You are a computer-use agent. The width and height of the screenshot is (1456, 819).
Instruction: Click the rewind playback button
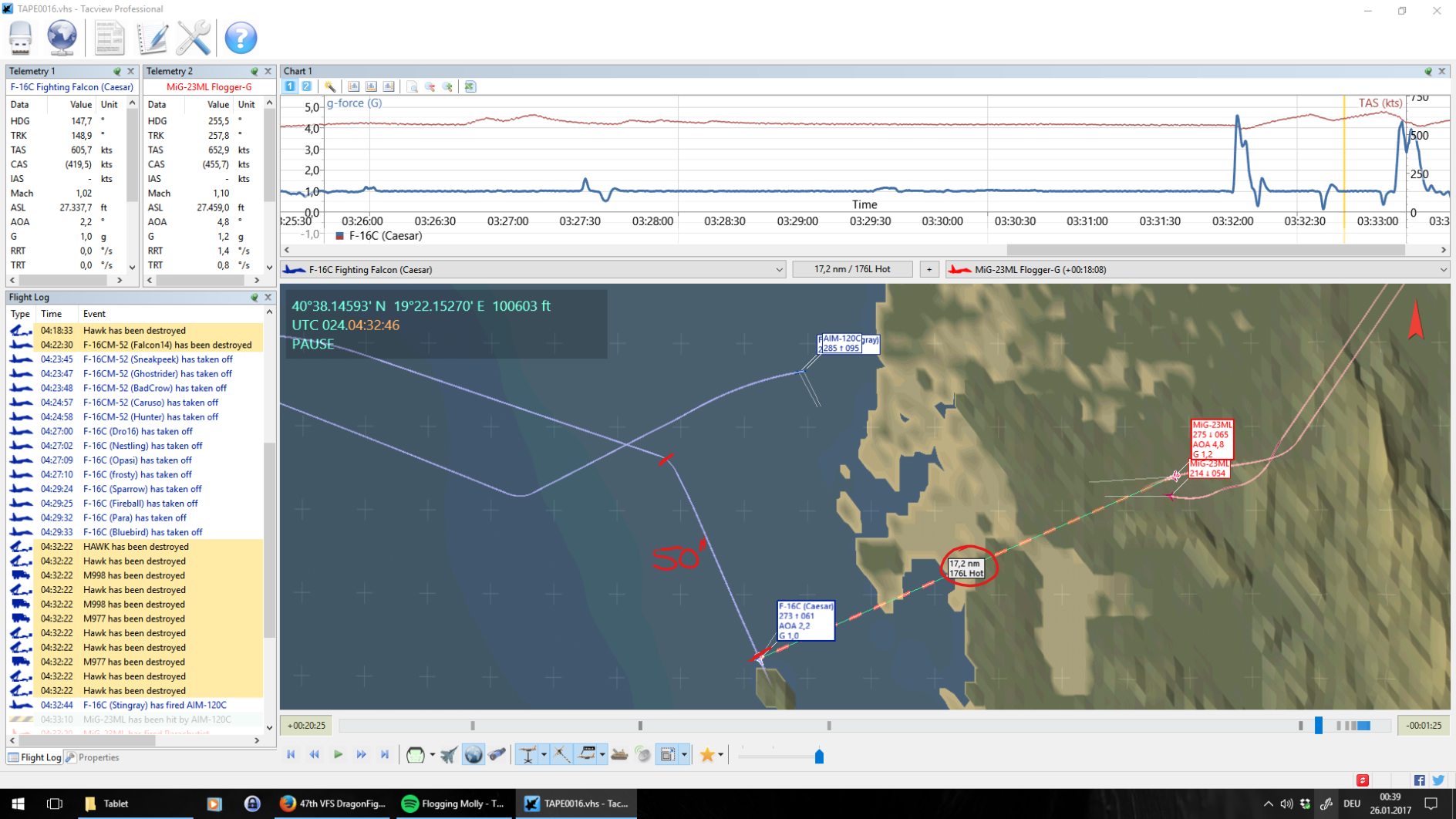click(x=314, y=755)
